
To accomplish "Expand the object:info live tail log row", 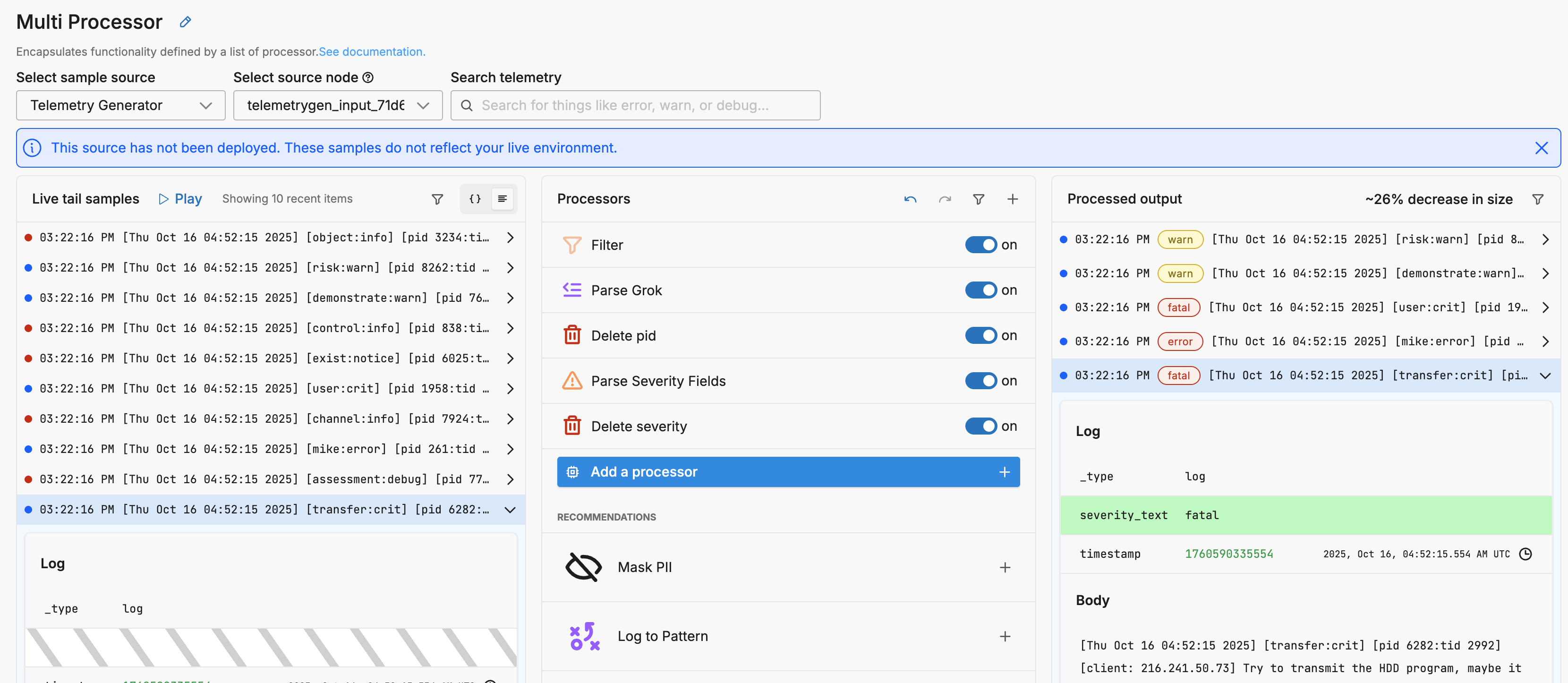I will (x=510, y=238).
